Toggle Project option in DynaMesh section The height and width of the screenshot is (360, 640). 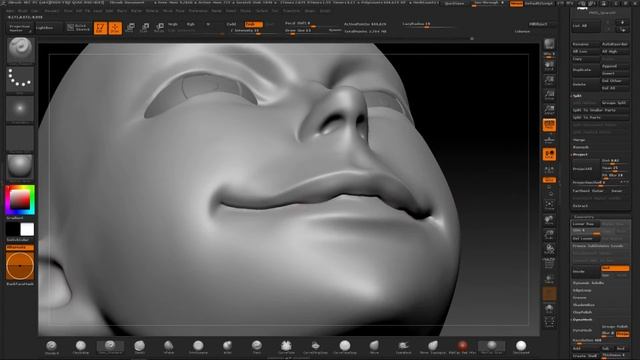click(x=622, y=334)
